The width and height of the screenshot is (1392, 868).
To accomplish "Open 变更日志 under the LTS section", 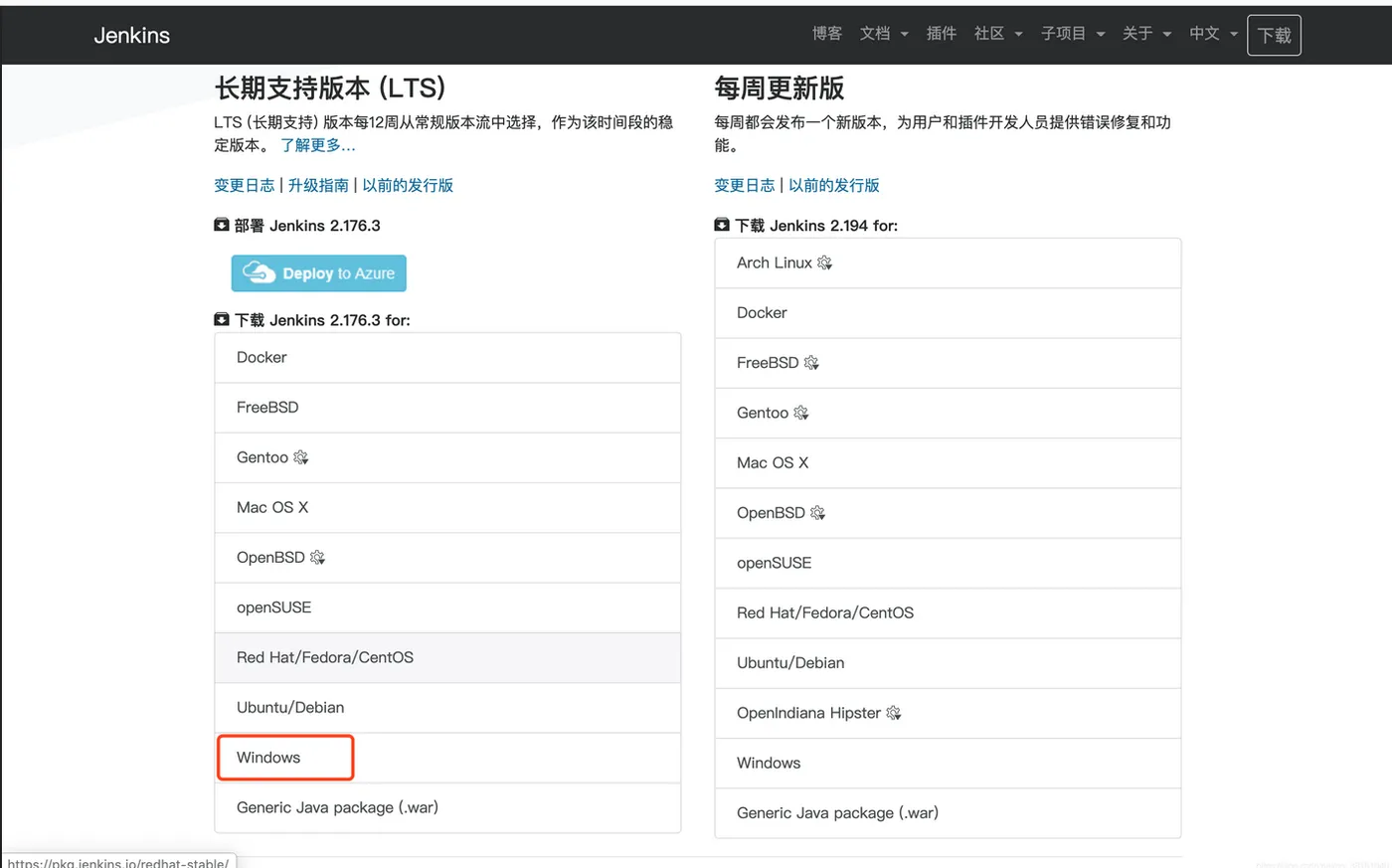I will click(245, 185).
